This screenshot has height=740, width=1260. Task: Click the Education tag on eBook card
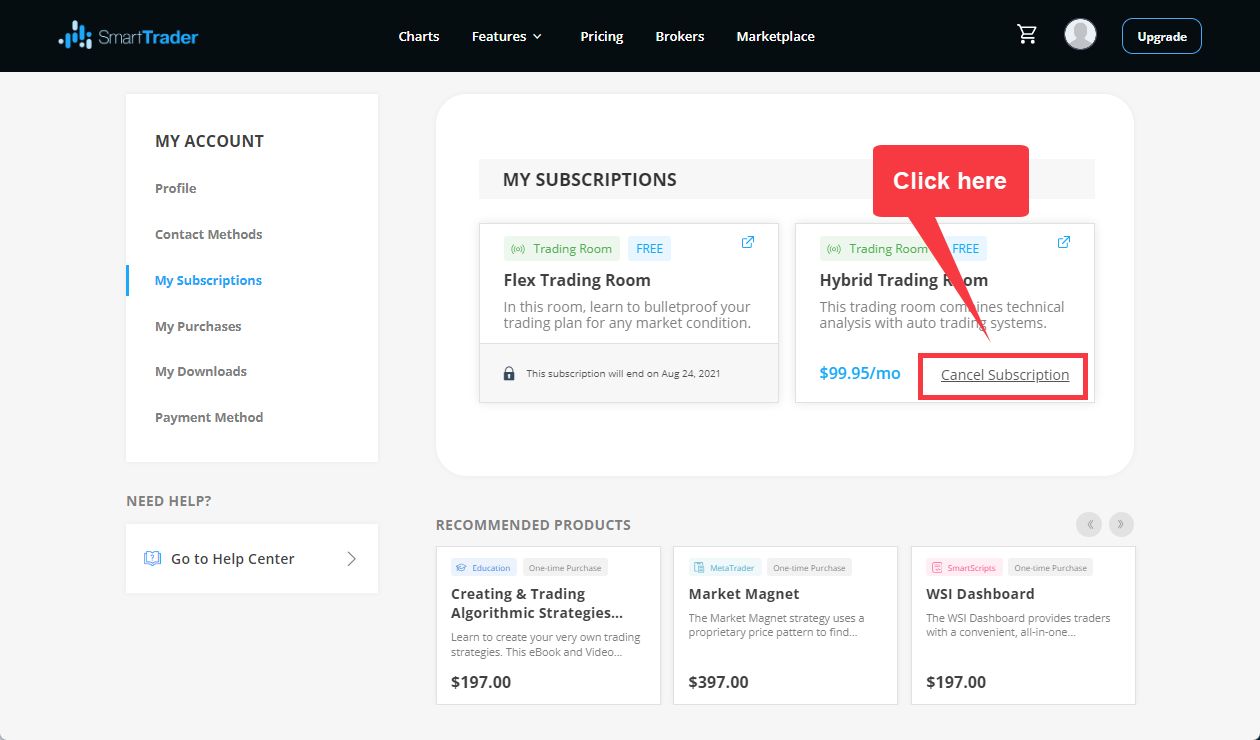click(484, 567)
